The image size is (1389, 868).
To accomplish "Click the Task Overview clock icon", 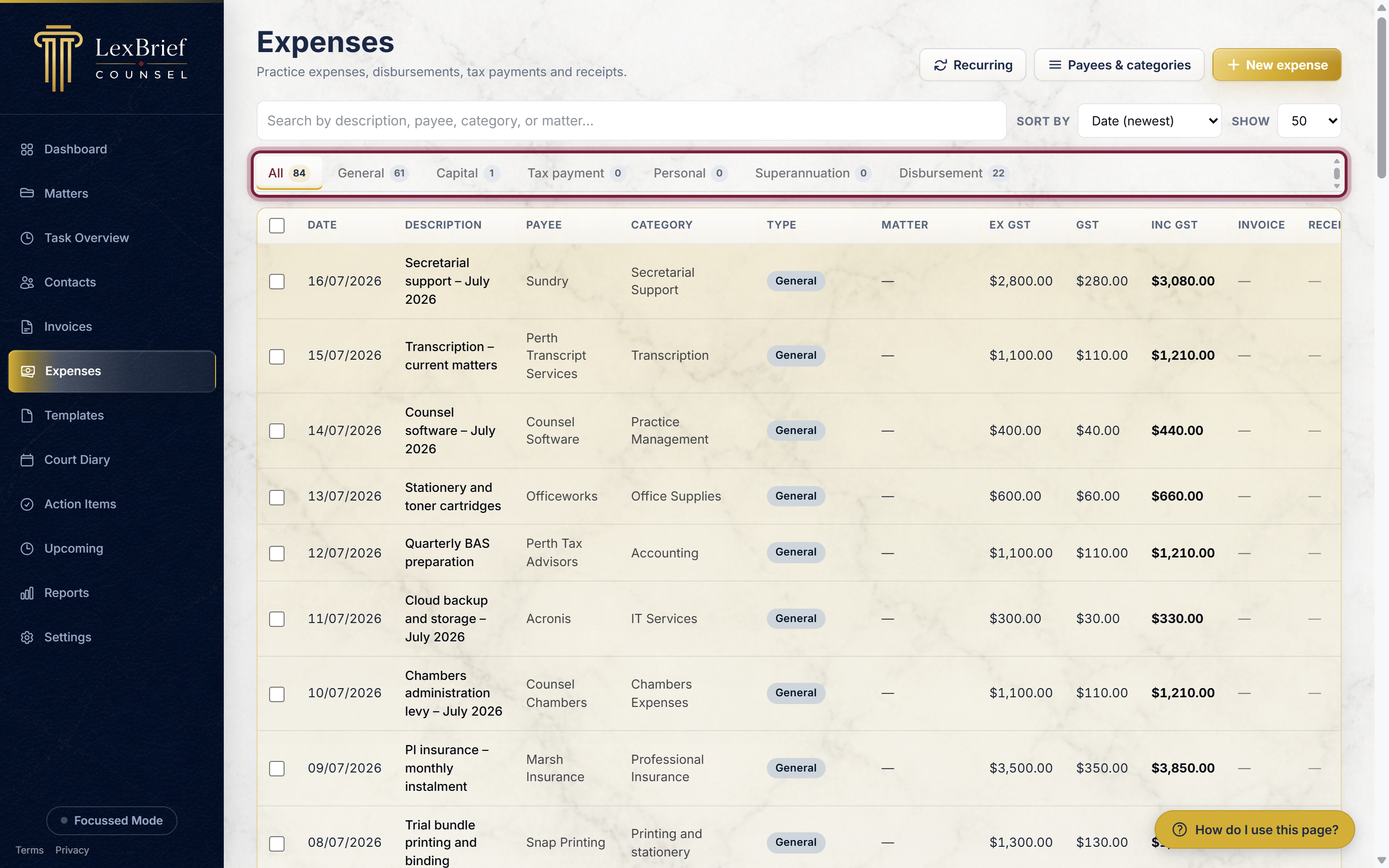I will tap(27, 238).
